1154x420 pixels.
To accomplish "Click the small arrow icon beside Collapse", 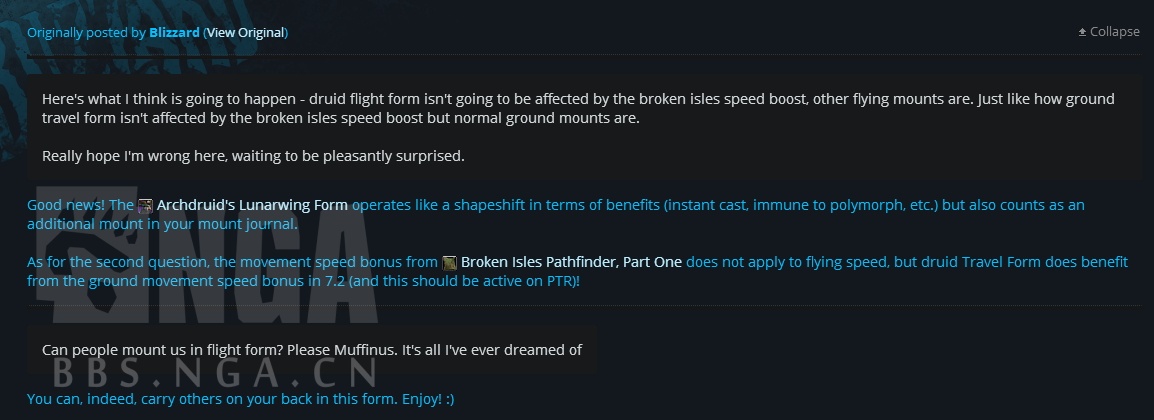I will 1082,32.
